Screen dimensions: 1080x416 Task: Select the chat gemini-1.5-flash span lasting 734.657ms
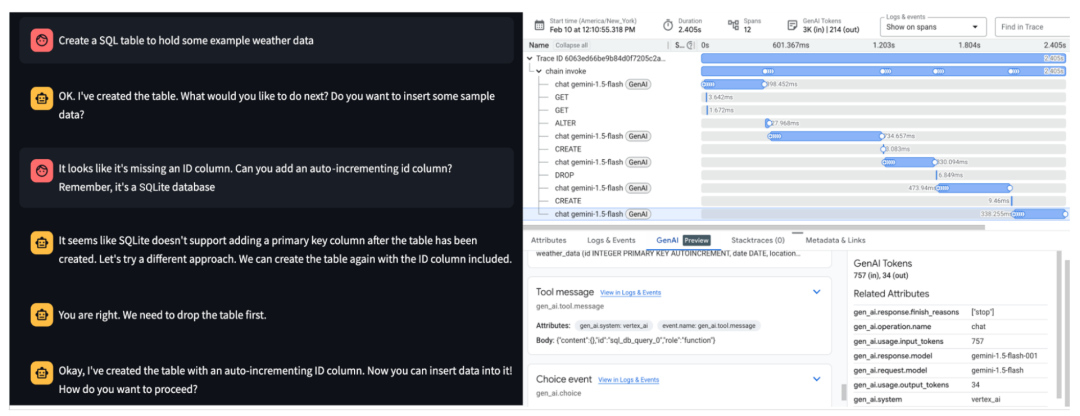pyautogui.click(x=796, y=136)
